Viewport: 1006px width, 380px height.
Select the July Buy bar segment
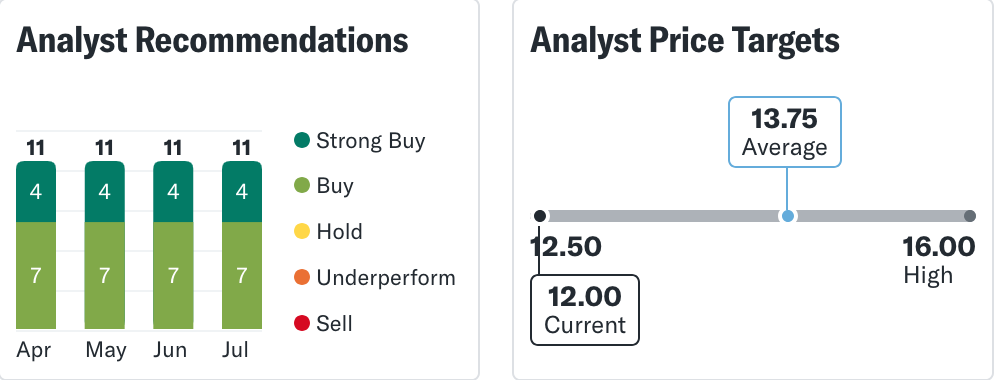(x=242, y=275)
